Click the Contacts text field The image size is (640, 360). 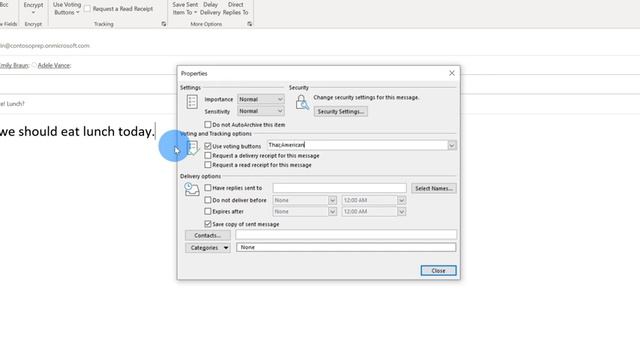pos(346,235)
